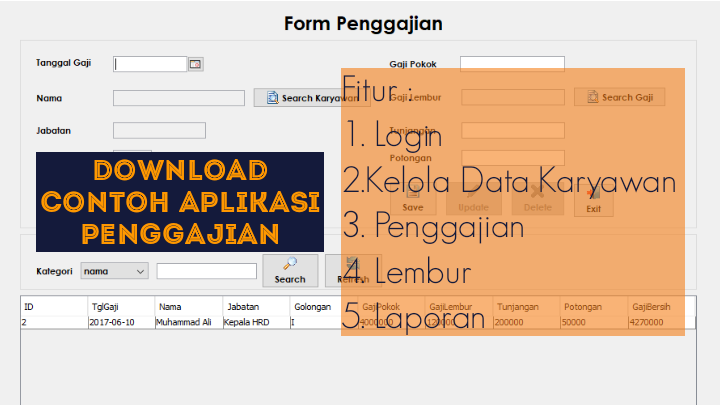This screenshot has height=405, width=720.
Task: Click the Update button
Action: [473, 199]
